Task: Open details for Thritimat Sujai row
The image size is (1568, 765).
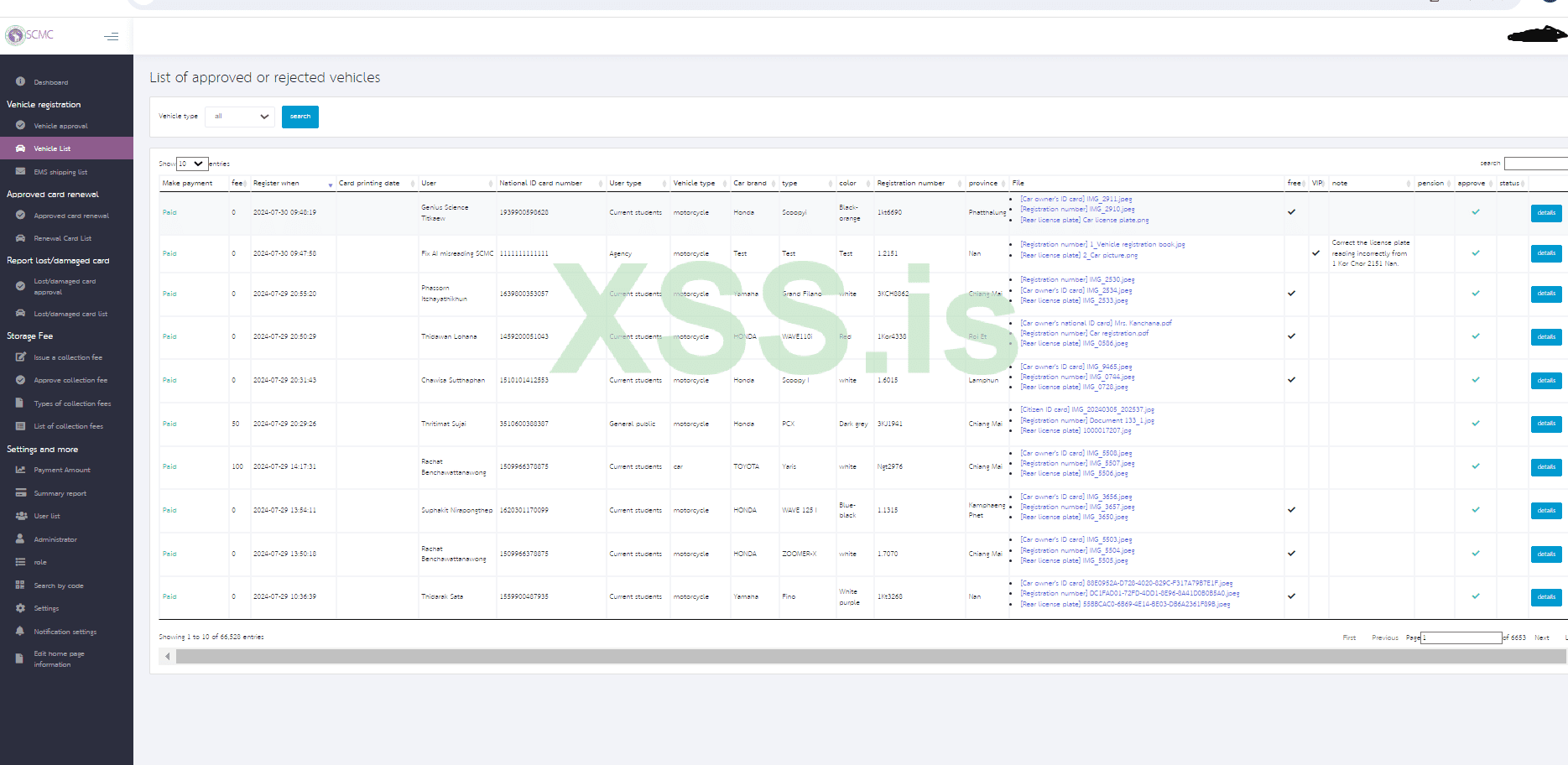Action: point(1546,424)
